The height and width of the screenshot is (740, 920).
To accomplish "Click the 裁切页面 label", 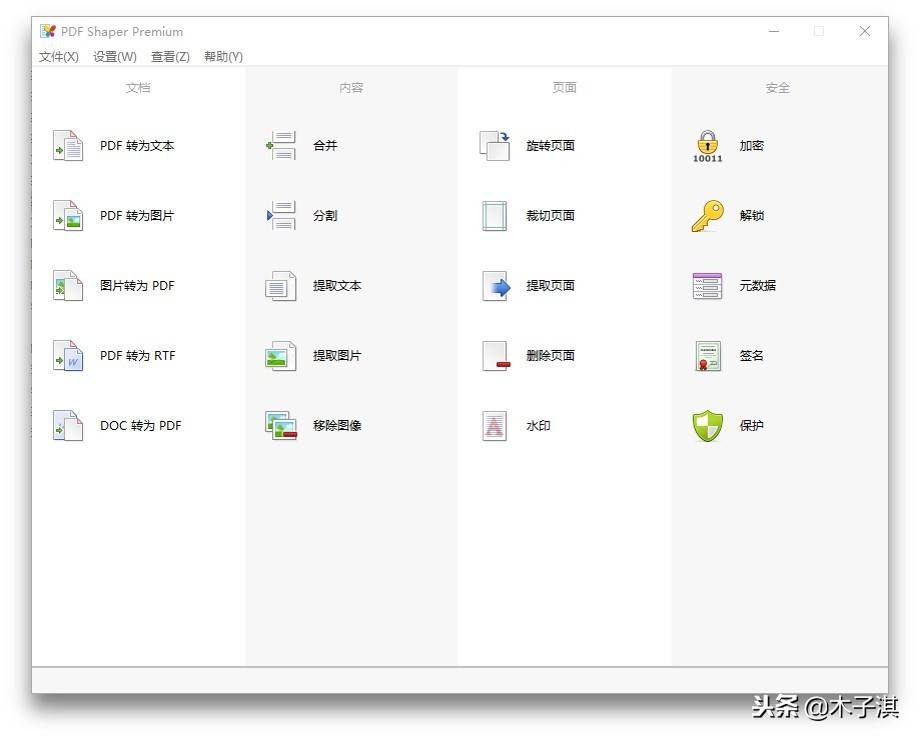I will [550, 216].
